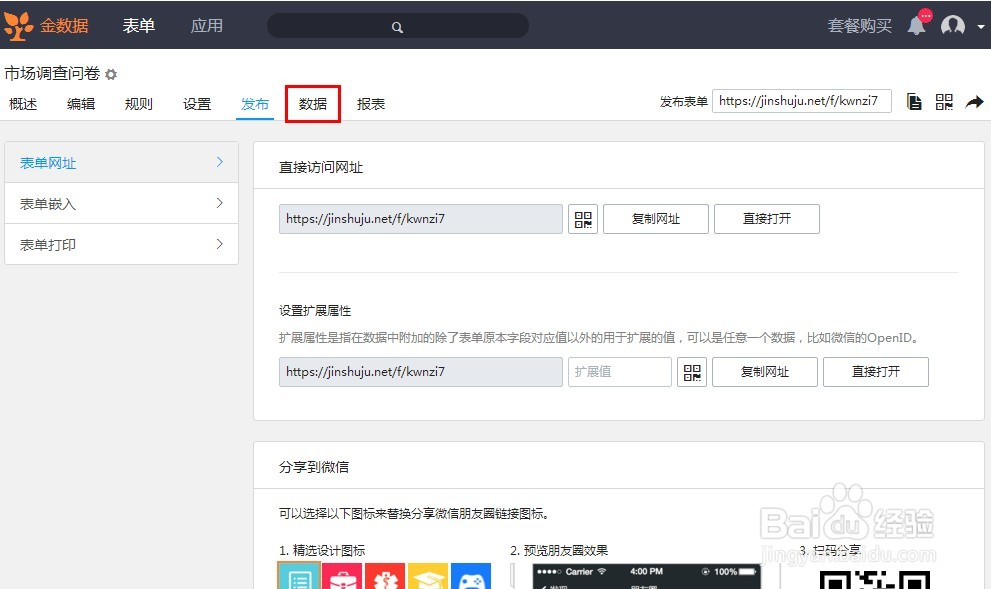Click the settings gear next to 市场调查问卷
Viewport: 991px width, 589px height.
(110, 74)
